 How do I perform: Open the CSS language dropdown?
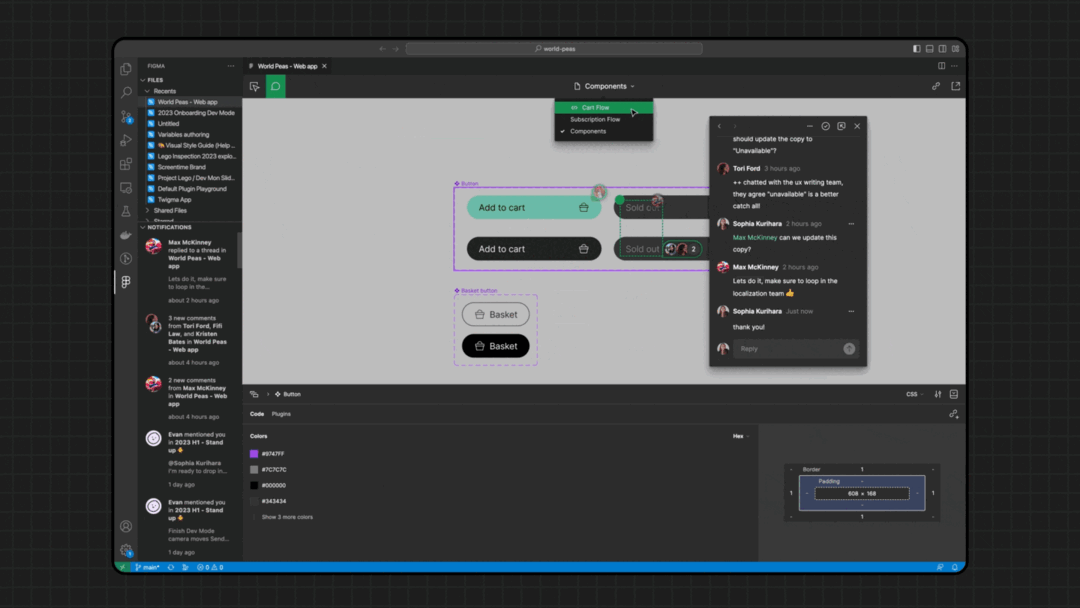click(x=915, y=394)
